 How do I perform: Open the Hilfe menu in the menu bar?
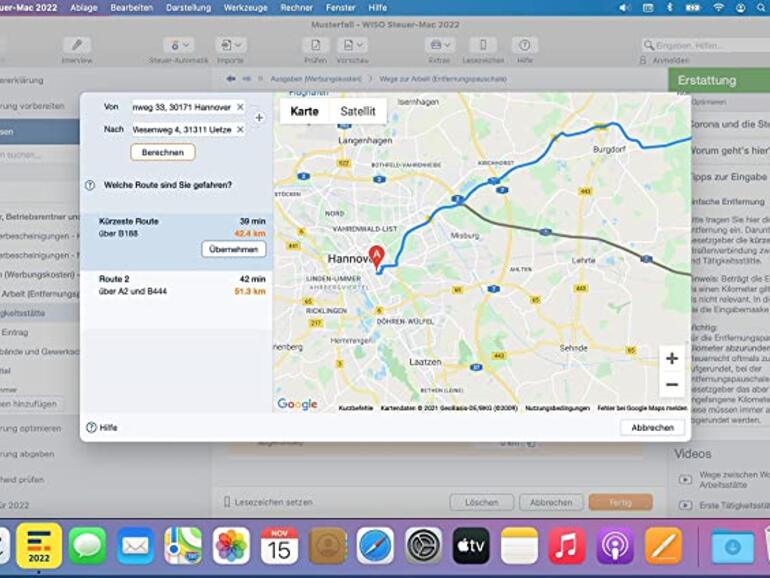coord(378,8)
